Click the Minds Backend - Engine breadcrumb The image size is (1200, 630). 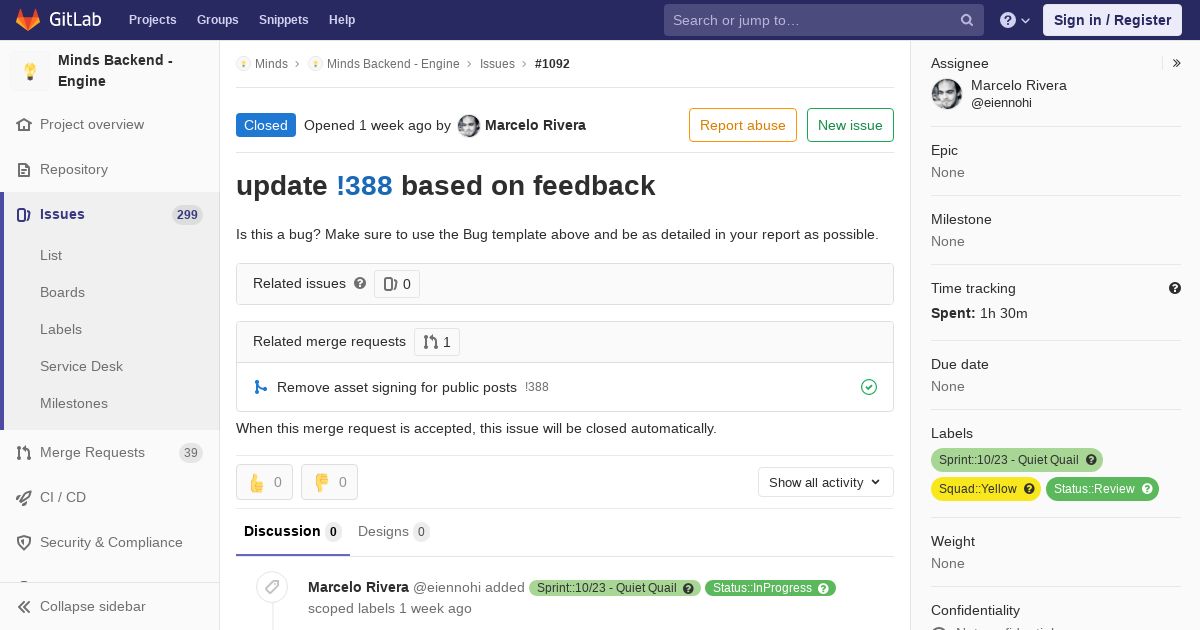pos(393,63)
